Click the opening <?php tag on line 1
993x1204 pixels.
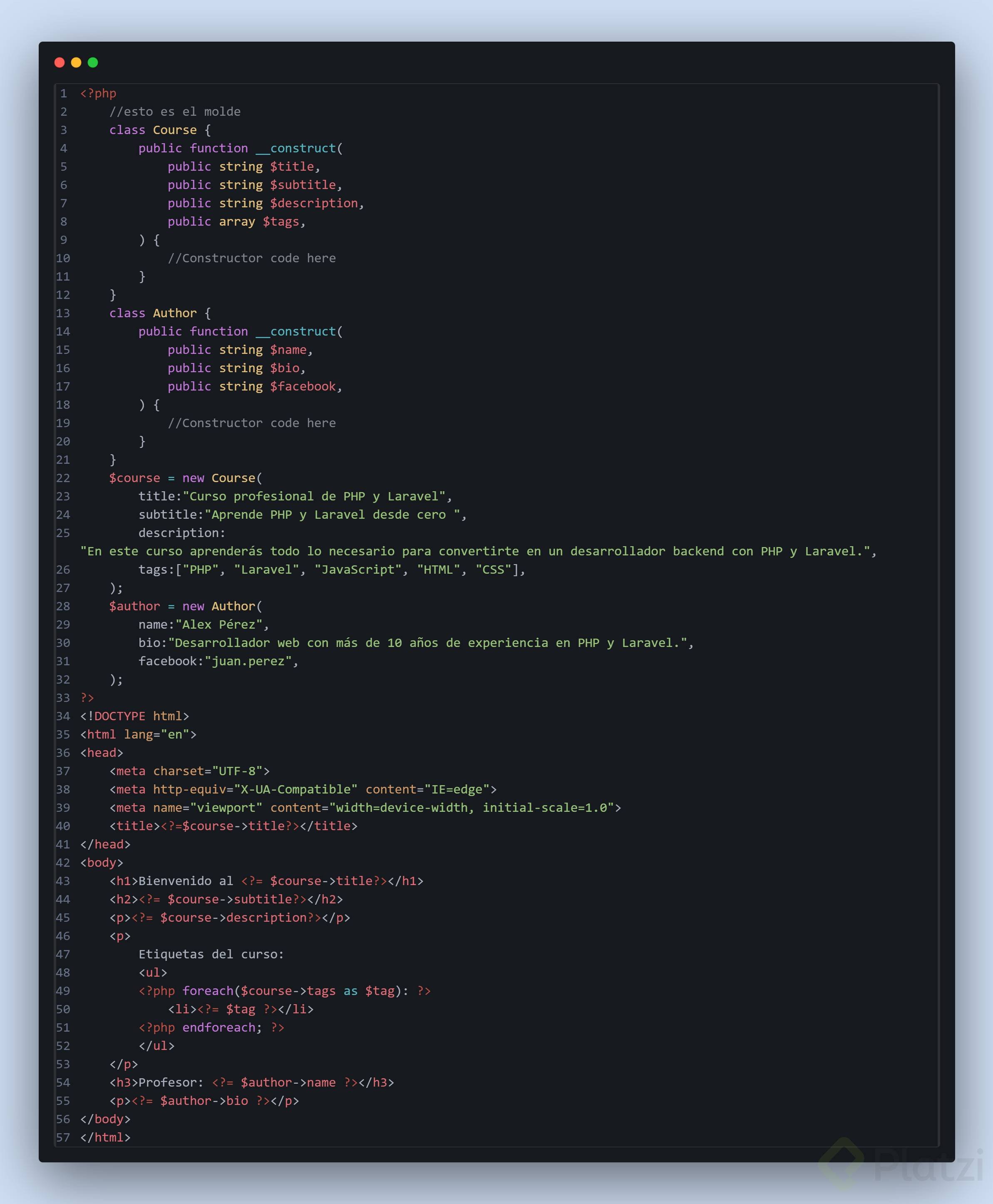(98, 93)
